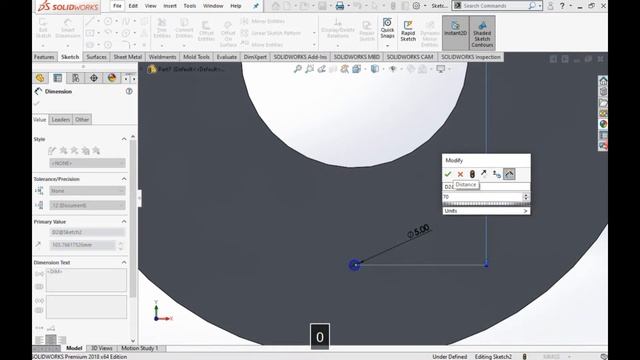Switch to the Features tab

click(44, 57)
